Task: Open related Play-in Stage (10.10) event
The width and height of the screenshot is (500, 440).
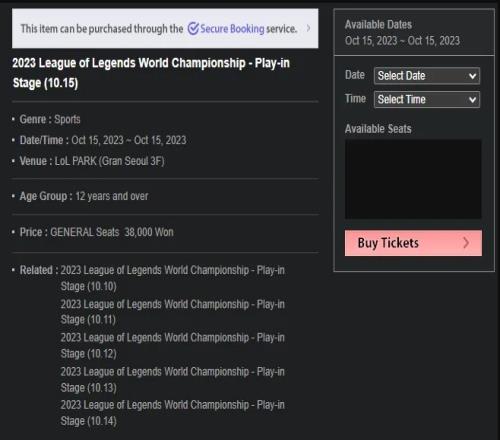Action: (172, 278)
